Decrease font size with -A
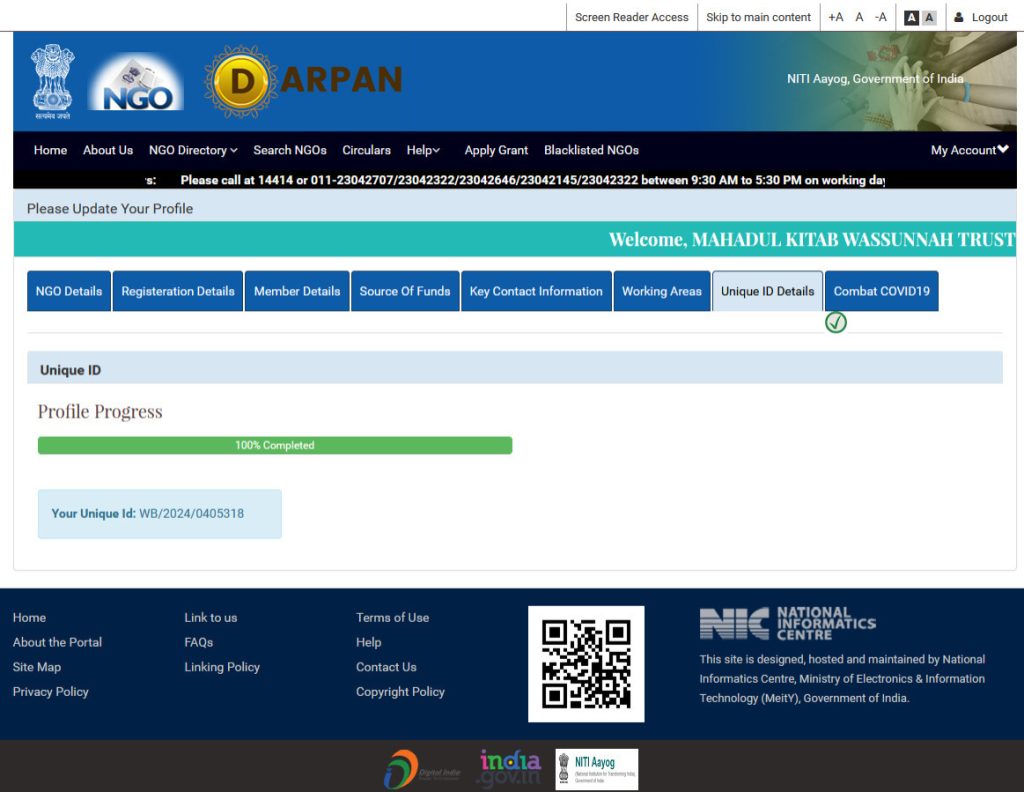The image size is (1024, 792). tap(880, 17)
